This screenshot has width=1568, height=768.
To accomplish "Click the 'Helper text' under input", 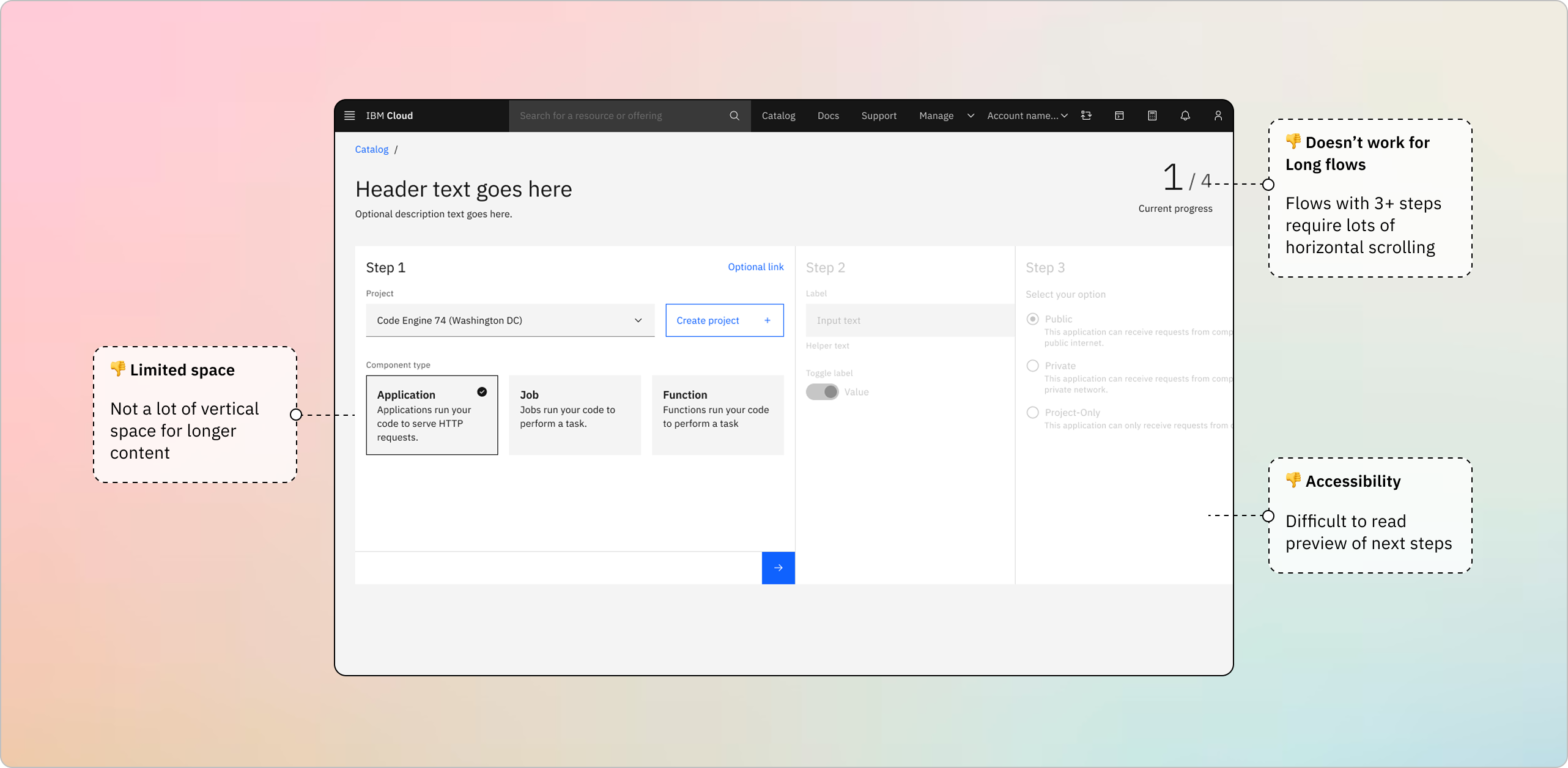I will pos(827,346).
